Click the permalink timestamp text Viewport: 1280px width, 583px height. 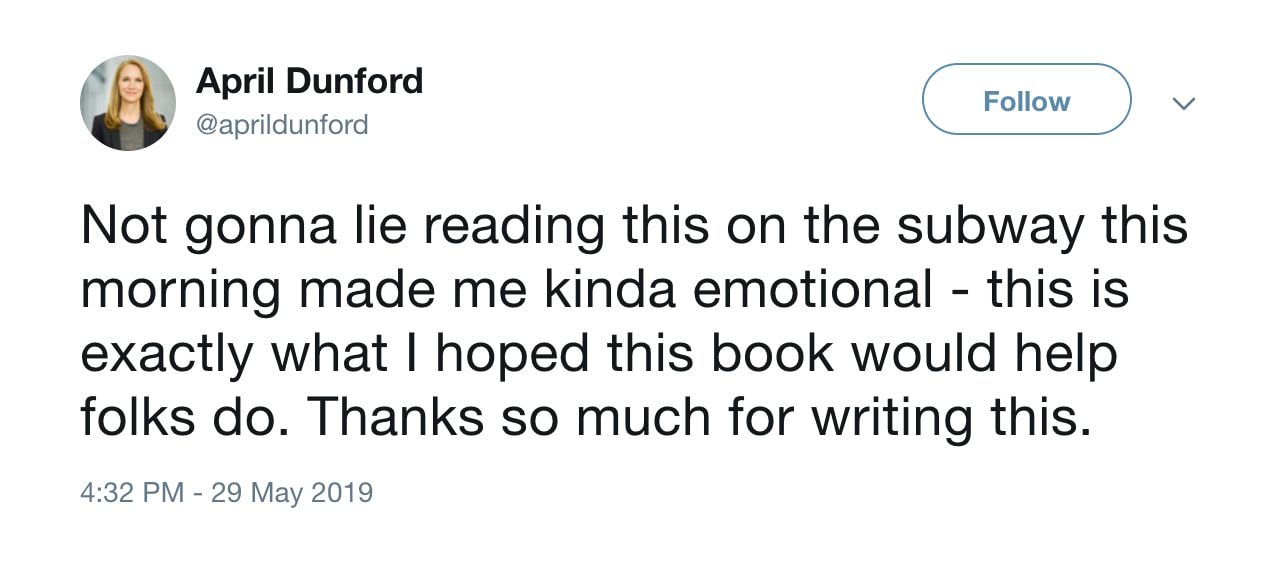[226, 492]
